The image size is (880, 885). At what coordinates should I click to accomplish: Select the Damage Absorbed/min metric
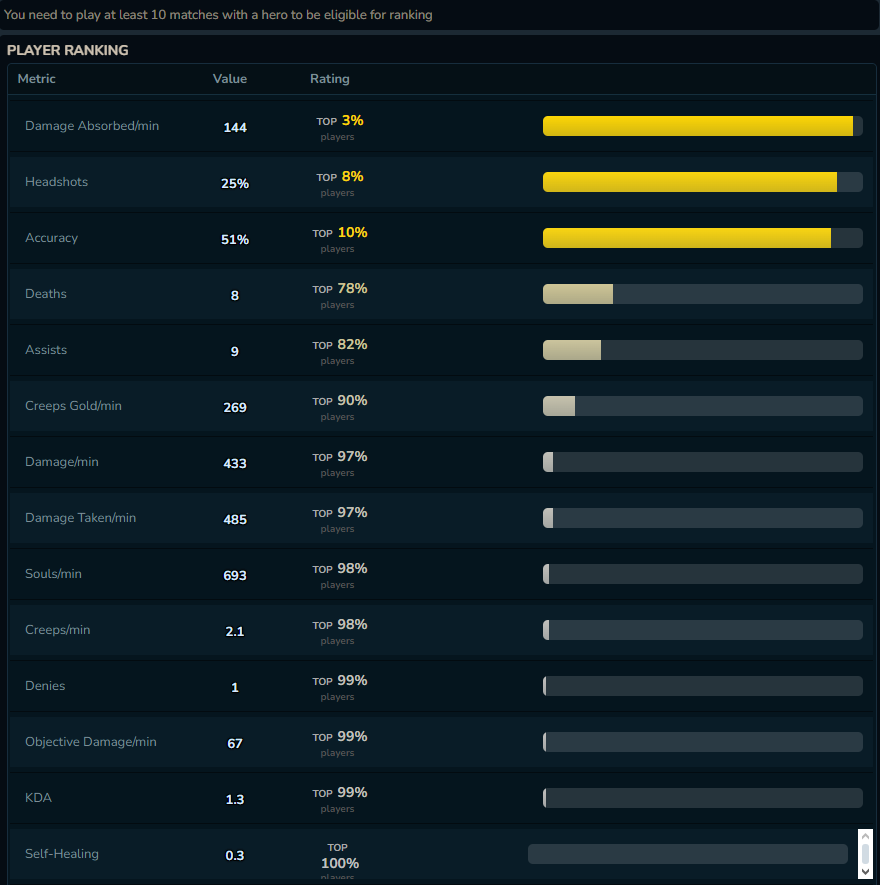tap(91, 126)
